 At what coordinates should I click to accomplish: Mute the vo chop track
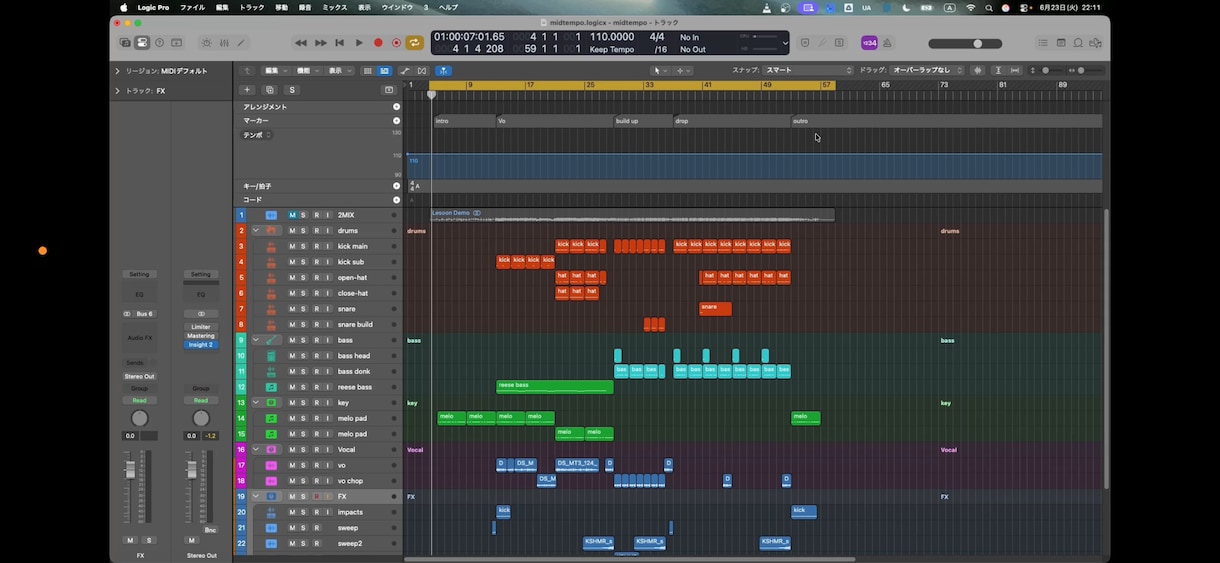pos(292,481)
